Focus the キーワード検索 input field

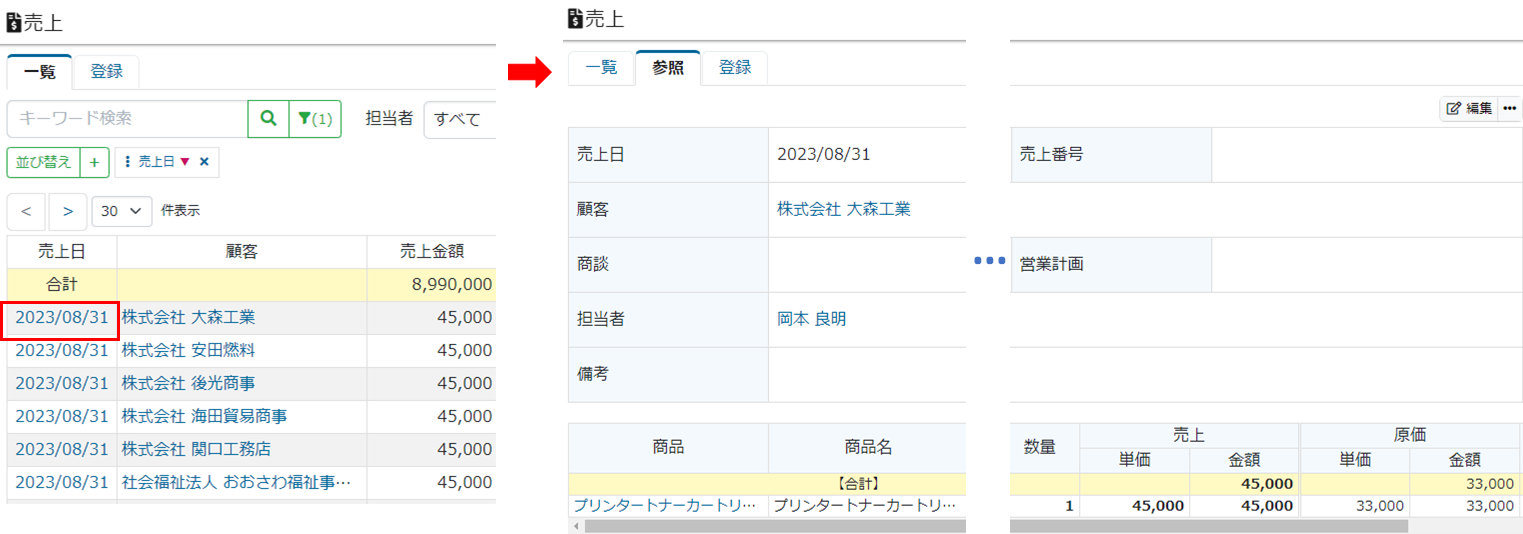pos(128,118)
